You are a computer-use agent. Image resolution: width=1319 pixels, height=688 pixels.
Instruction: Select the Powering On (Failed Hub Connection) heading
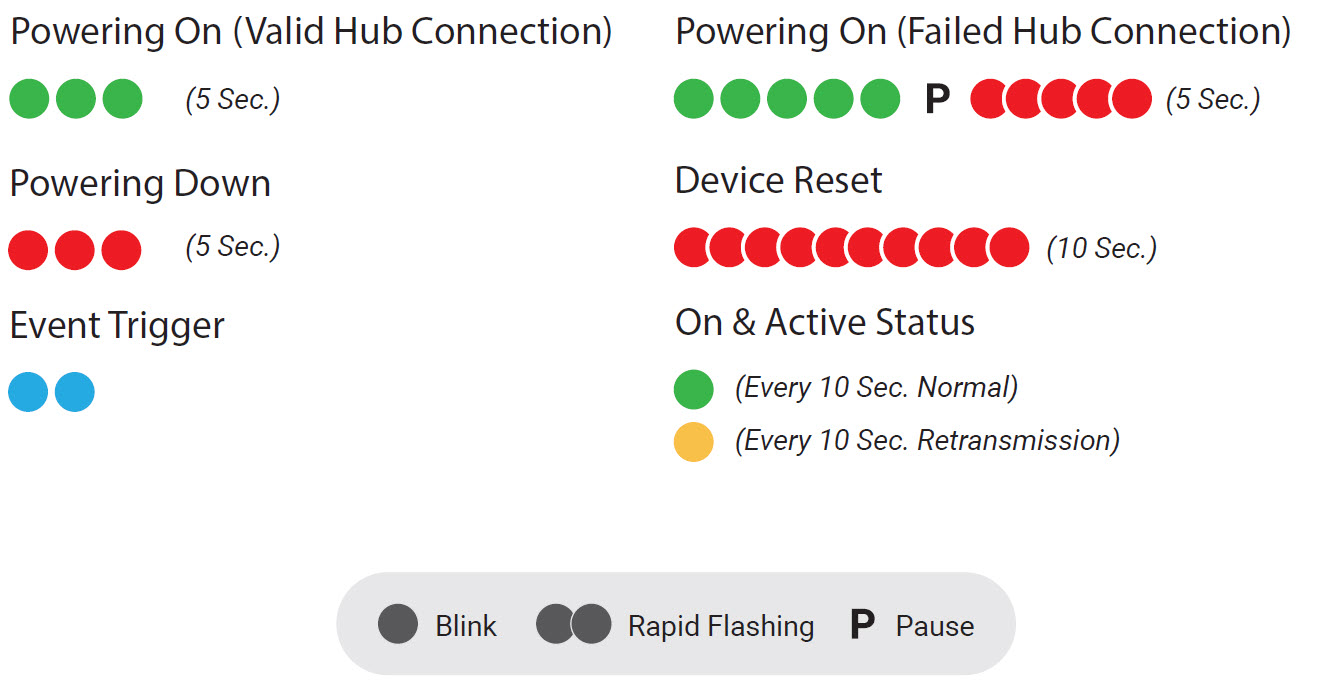[983, 32]
